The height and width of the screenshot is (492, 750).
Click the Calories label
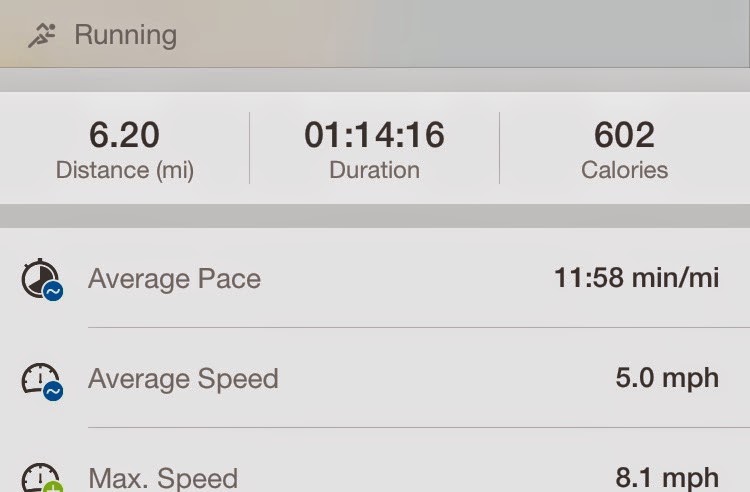click(x=624, y=170)
